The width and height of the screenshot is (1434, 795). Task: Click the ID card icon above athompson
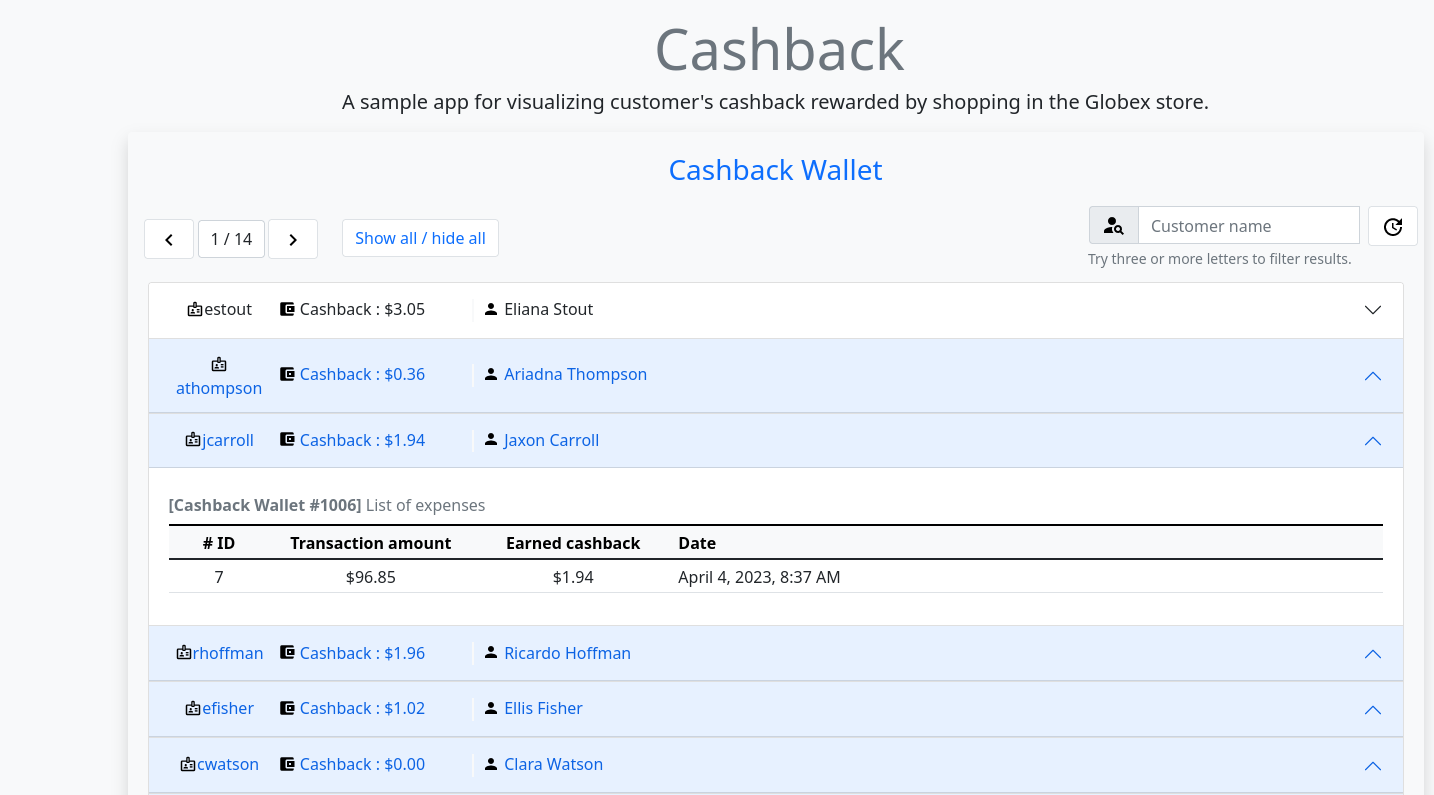tap(219, 365)
